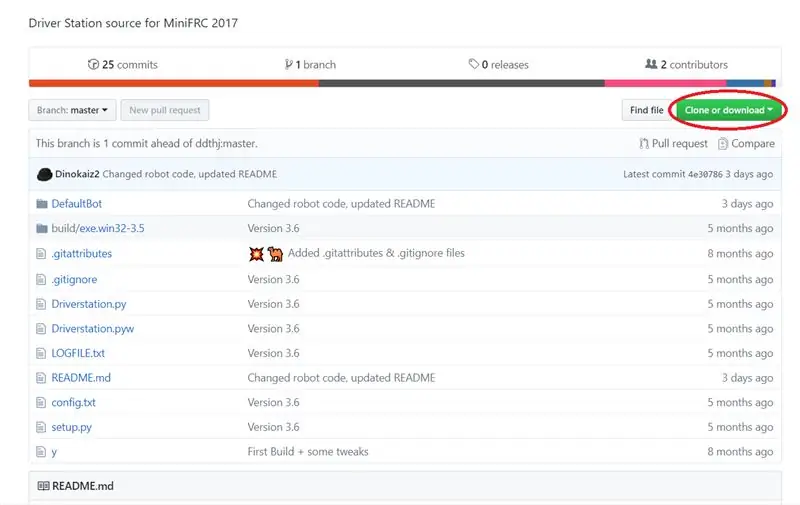
Task: Click the camel emoji in commit message
Action: (275, 254)
